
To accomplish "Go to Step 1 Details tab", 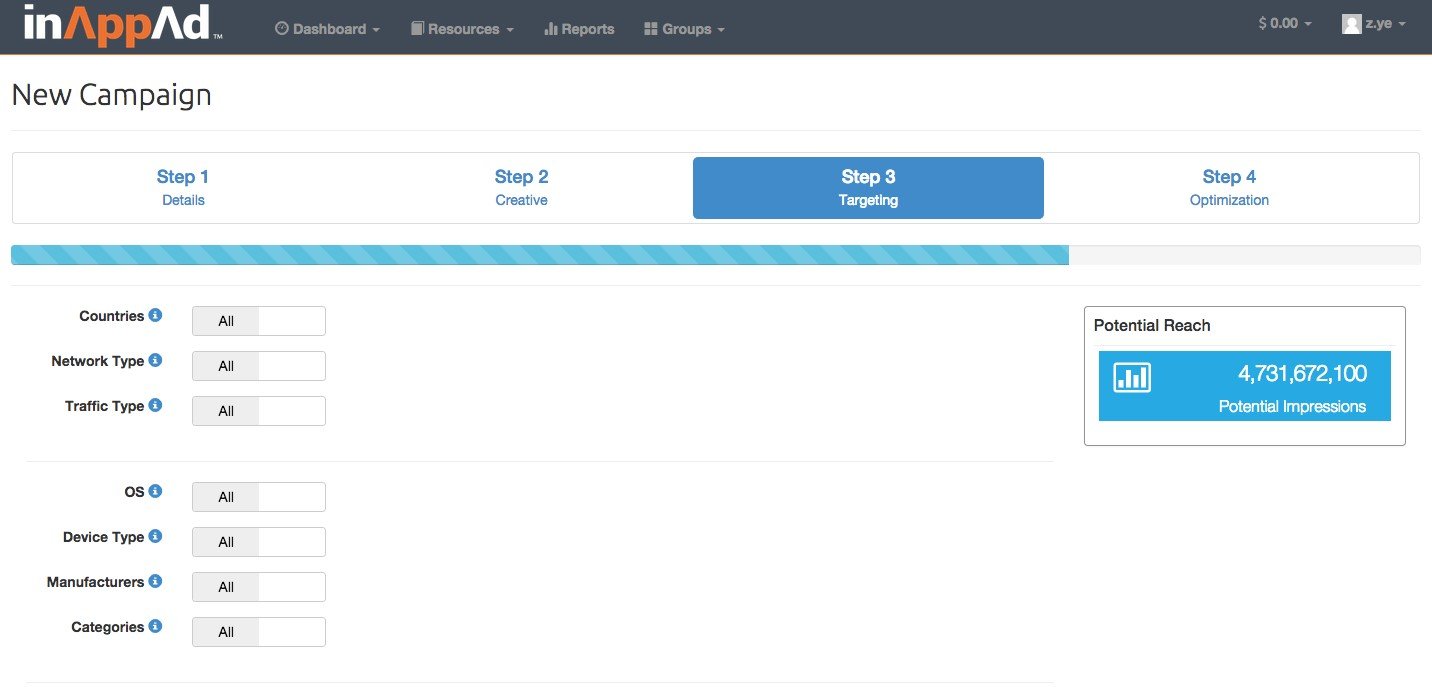I will [183, 188].
